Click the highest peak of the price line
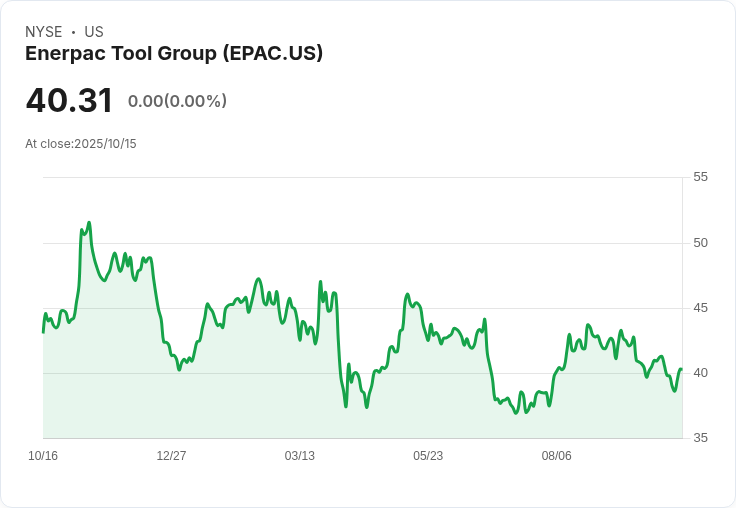The height and width of the screenshot is (508, 736). click(89, 223)
